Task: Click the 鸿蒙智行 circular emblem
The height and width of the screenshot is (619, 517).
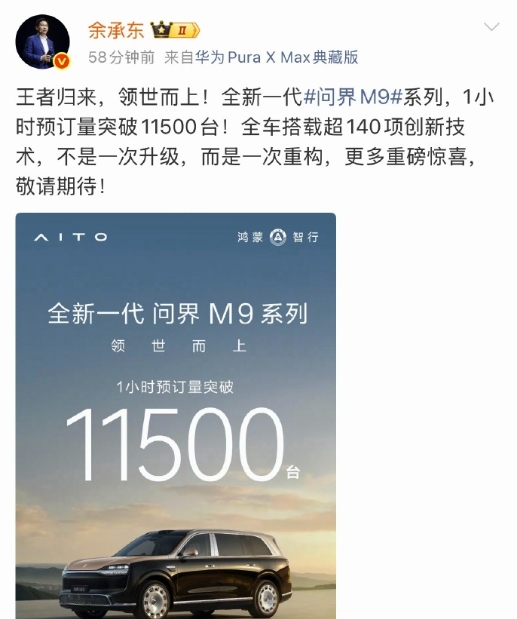Action: click(278, 237)
